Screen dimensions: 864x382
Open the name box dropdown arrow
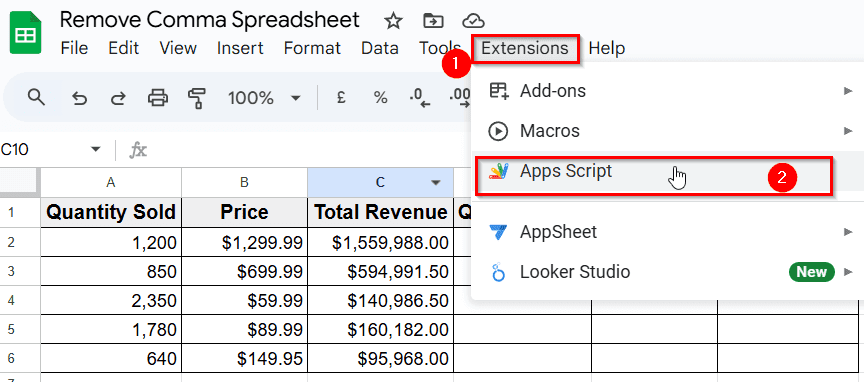point(96,149)
